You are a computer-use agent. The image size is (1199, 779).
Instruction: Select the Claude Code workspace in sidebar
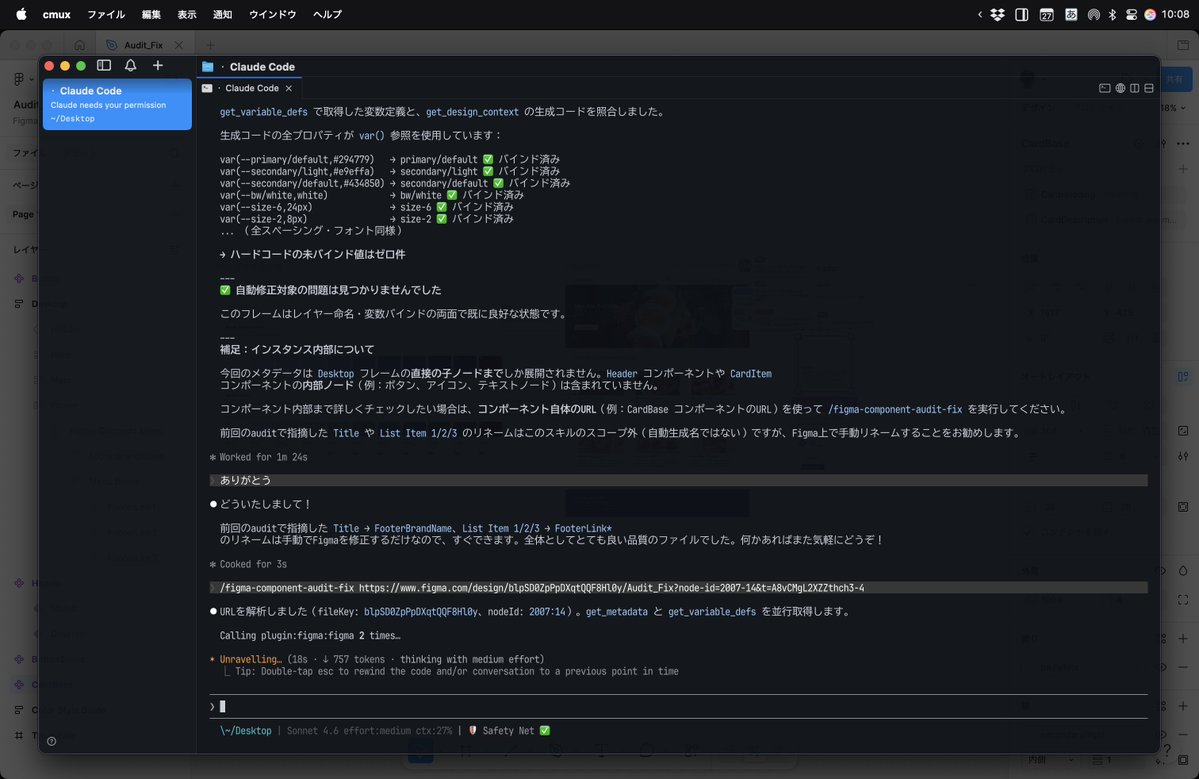click(117, 104)
